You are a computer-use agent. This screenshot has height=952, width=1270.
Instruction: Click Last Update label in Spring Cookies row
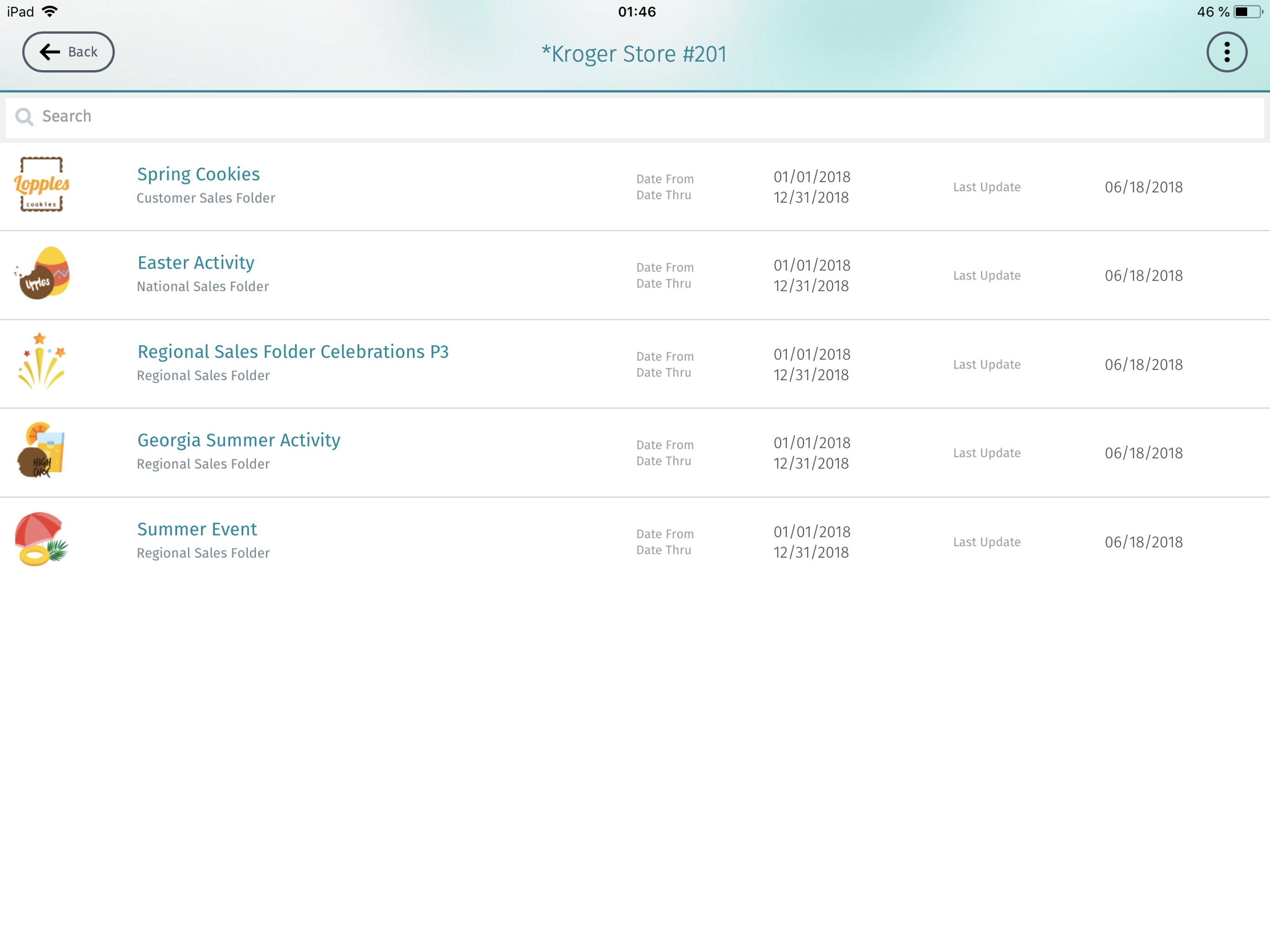pos(987,187)
